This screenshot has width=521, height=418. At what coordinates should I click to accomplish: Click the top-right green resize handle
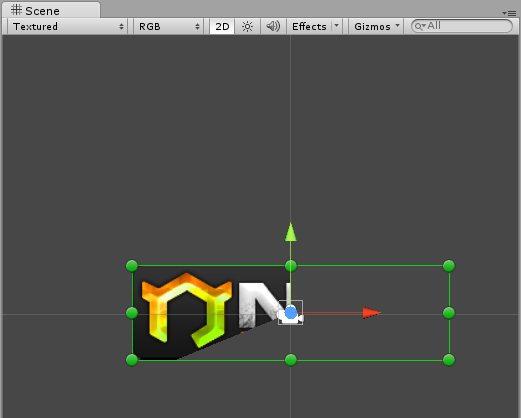449,266
